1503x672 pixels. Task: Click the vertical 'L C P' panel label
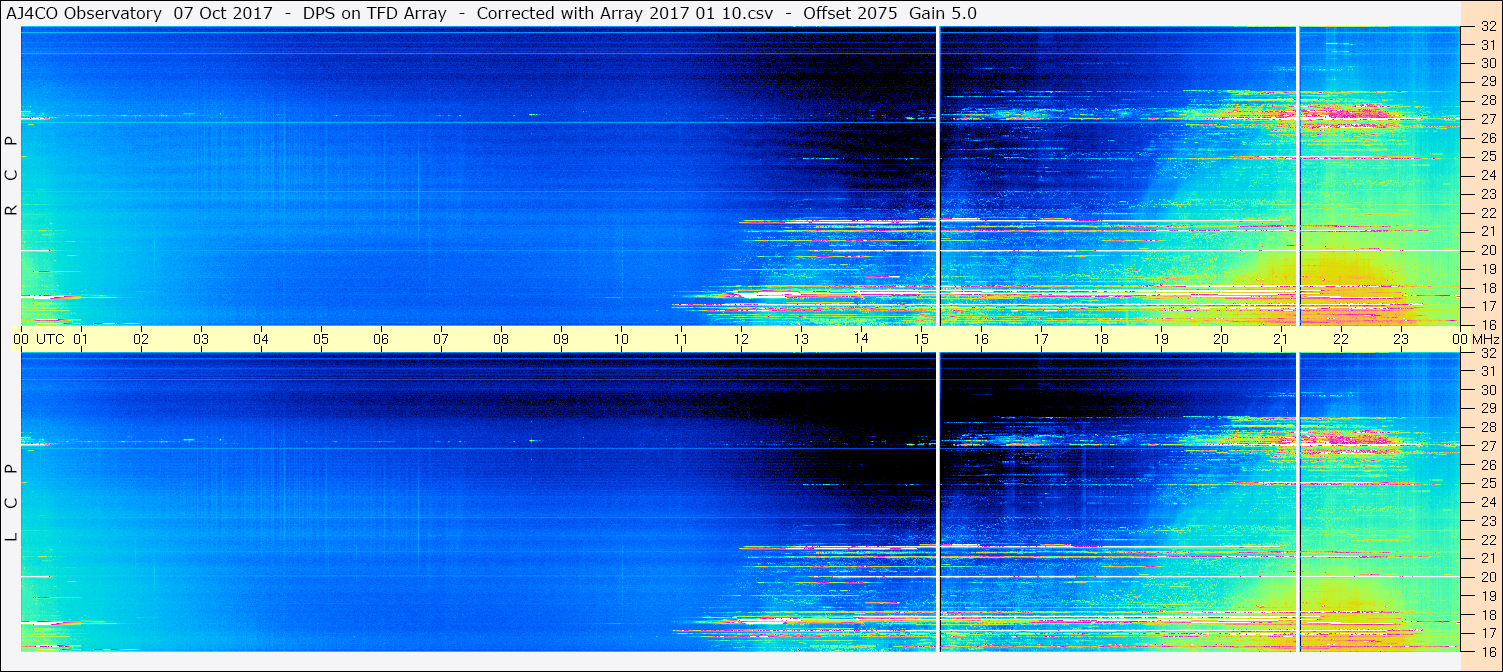(12, 502)
